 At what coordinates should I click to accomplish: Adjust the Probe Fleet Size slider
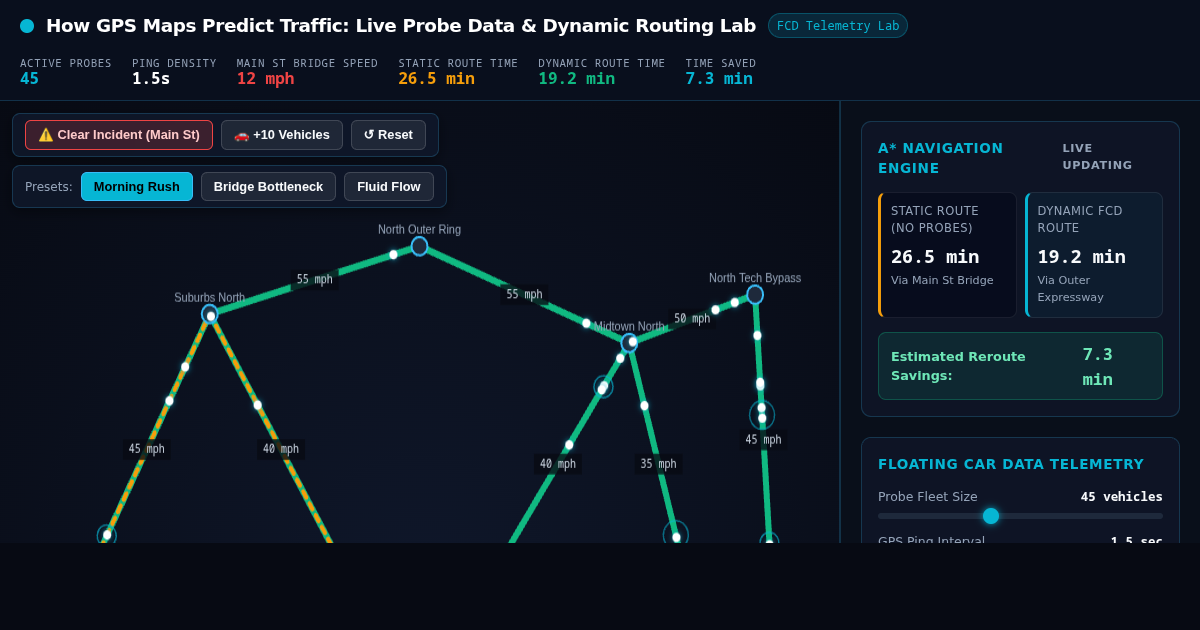pyautogui.click(x=1020, y=516)
